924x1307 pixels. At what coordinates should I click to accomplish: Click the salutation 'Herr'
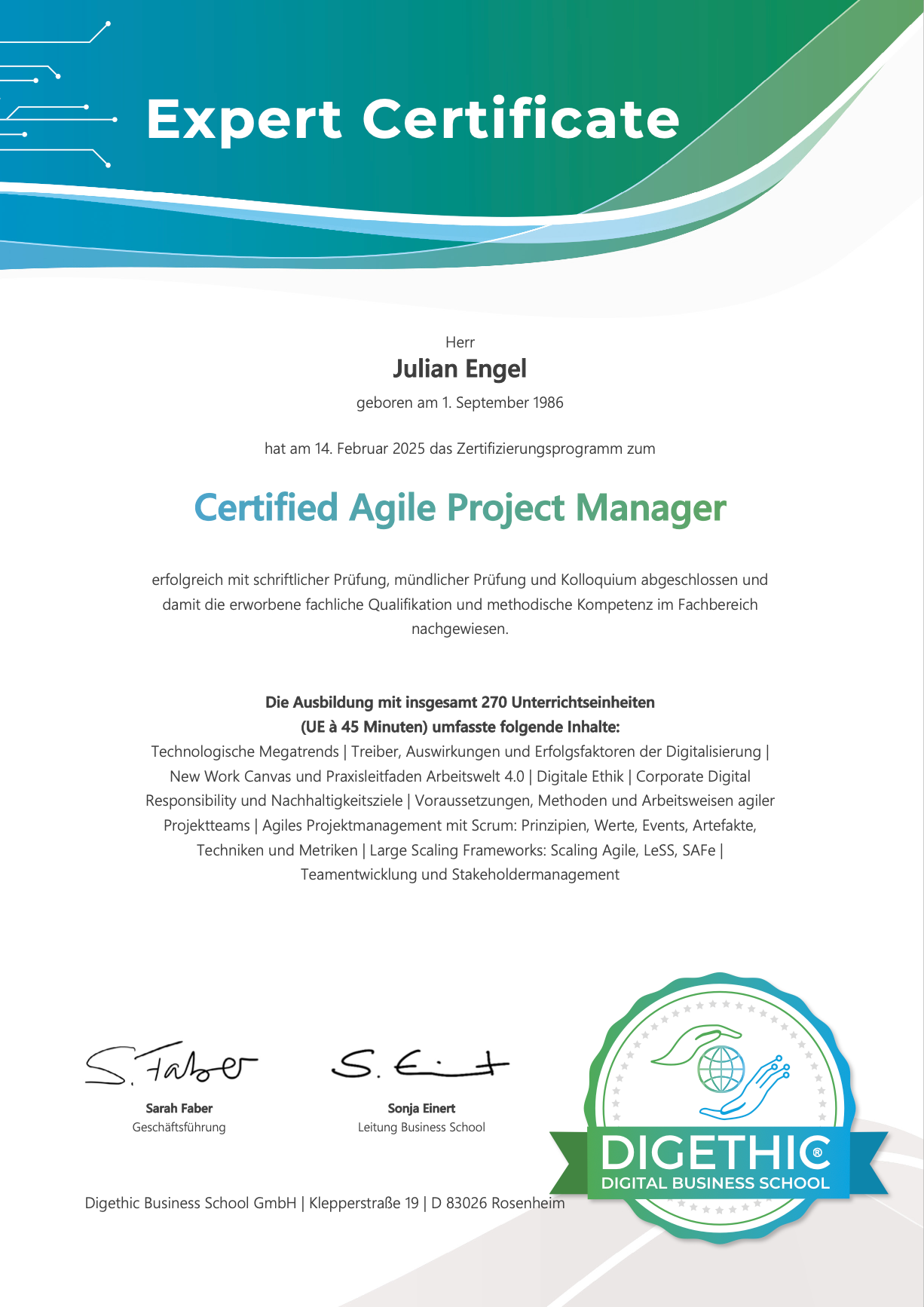point(460,342)
